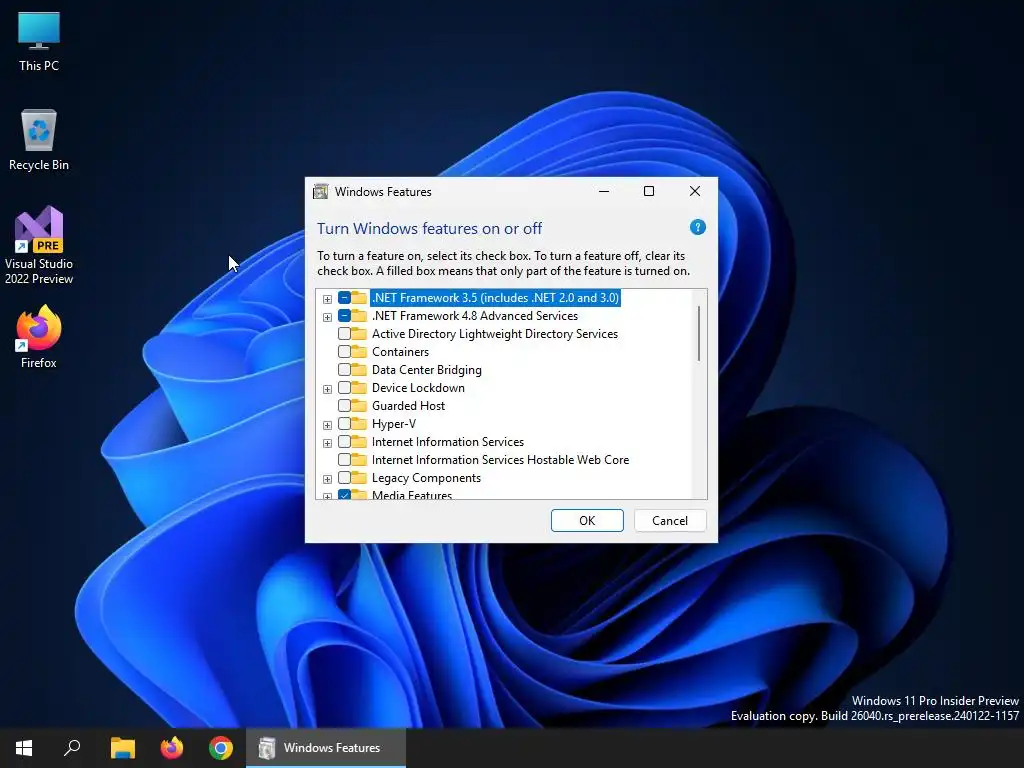Expand the Legacy Components node
Viewport: 1024px width, 768px height.
[x=327, y=479]
